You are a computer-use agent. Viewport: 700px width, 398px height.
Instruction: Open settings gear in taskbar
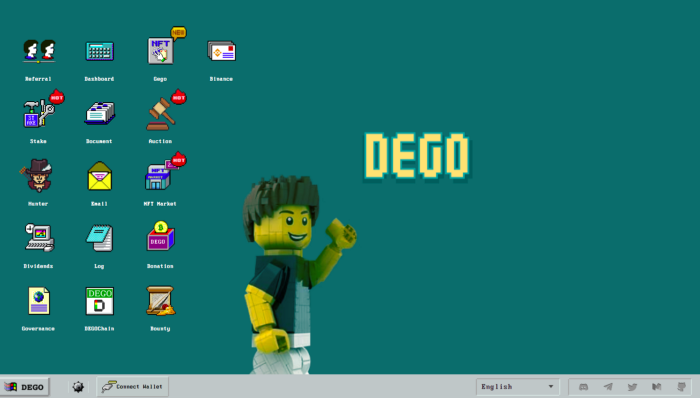[78, 387]
